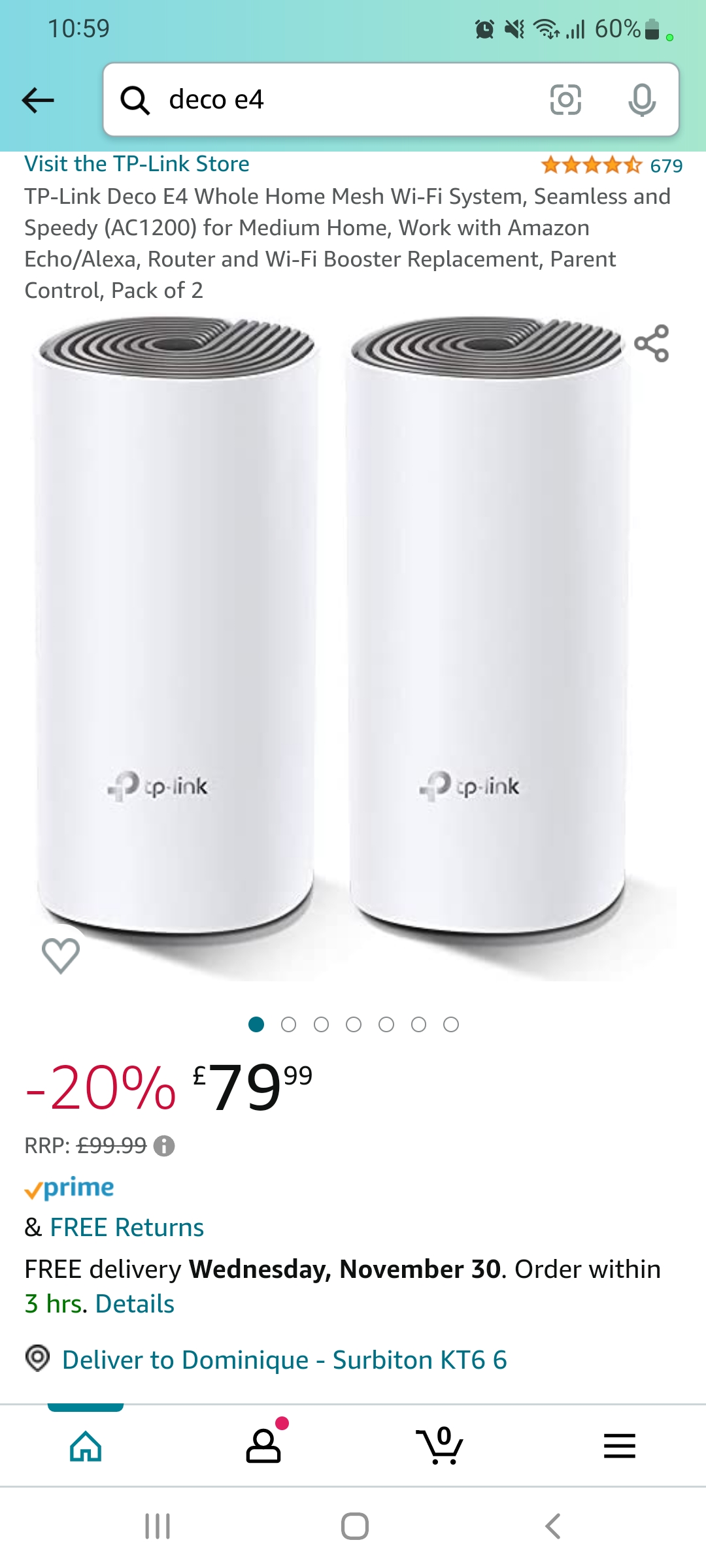Open camera lens search icon
Viewport: 706px width, 1568px height.
point(565,99)
